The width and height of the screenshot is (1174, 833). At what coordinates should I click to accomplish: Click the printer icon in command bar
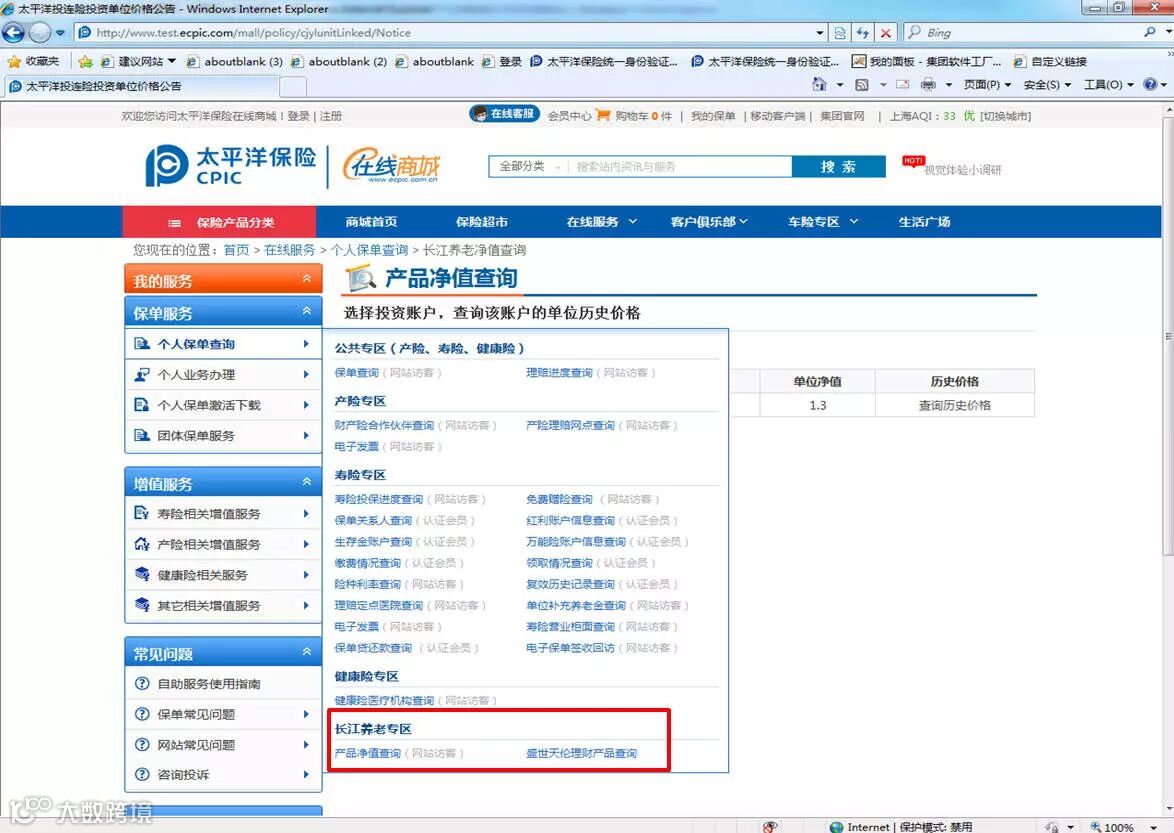coord(928,85)
